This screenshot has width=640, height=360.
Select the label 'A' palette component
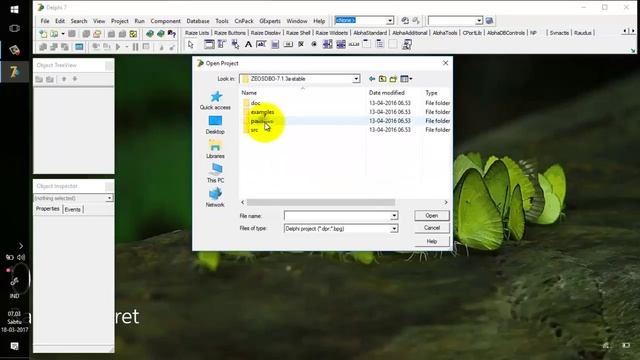pyautogui.click(x=248, y=44)
